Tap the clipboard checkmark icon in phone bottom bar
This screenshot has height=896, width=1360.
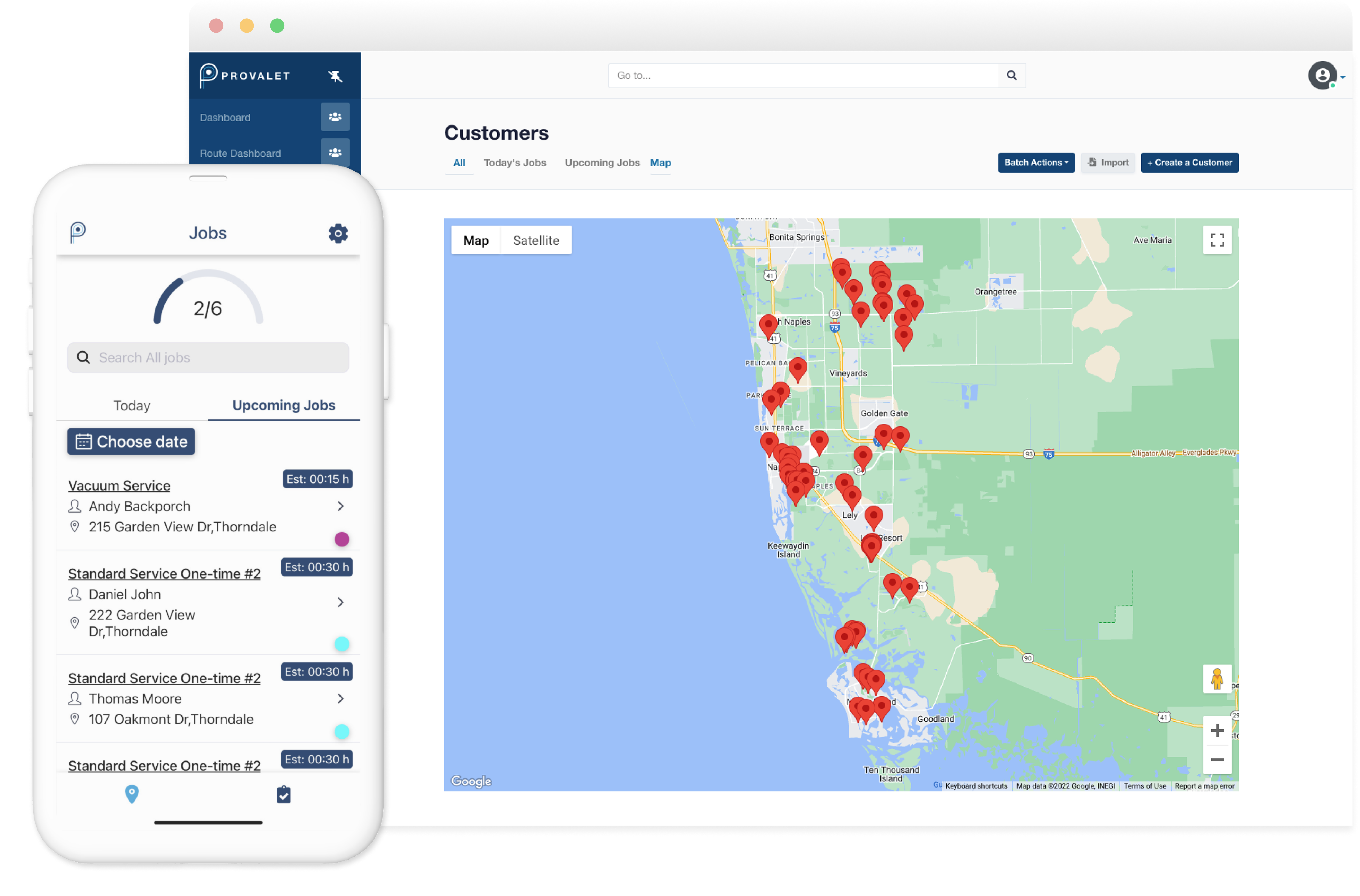coord(283,794)
